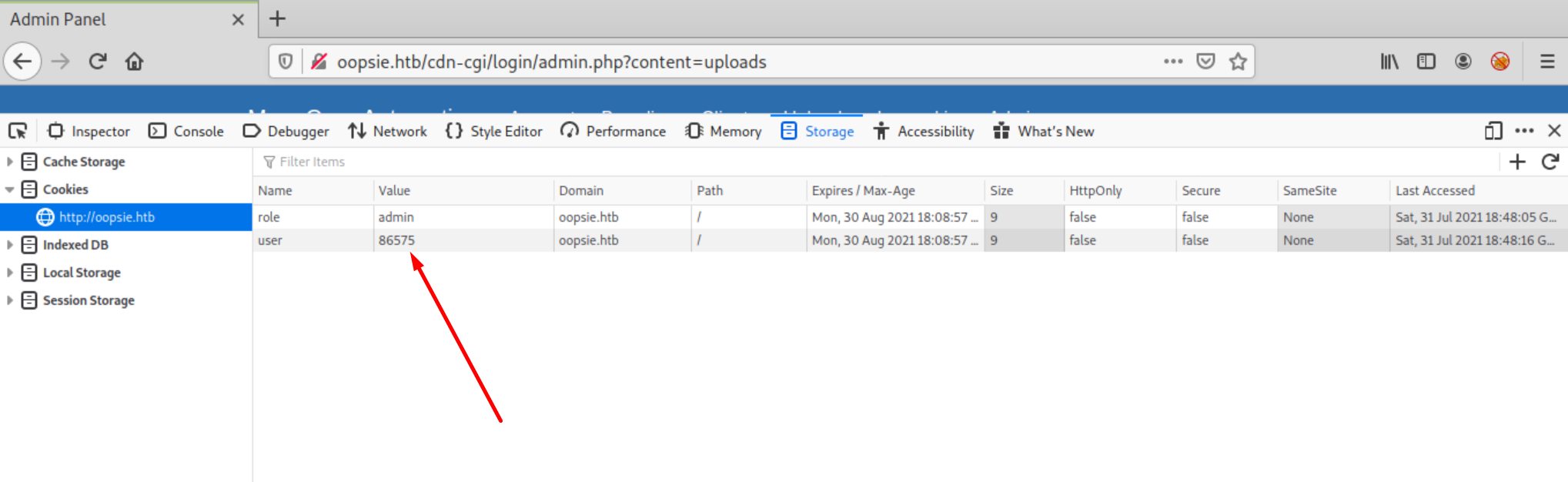Expand the Cache Storage tree node
1568x482 pixels.
point(10,162)
